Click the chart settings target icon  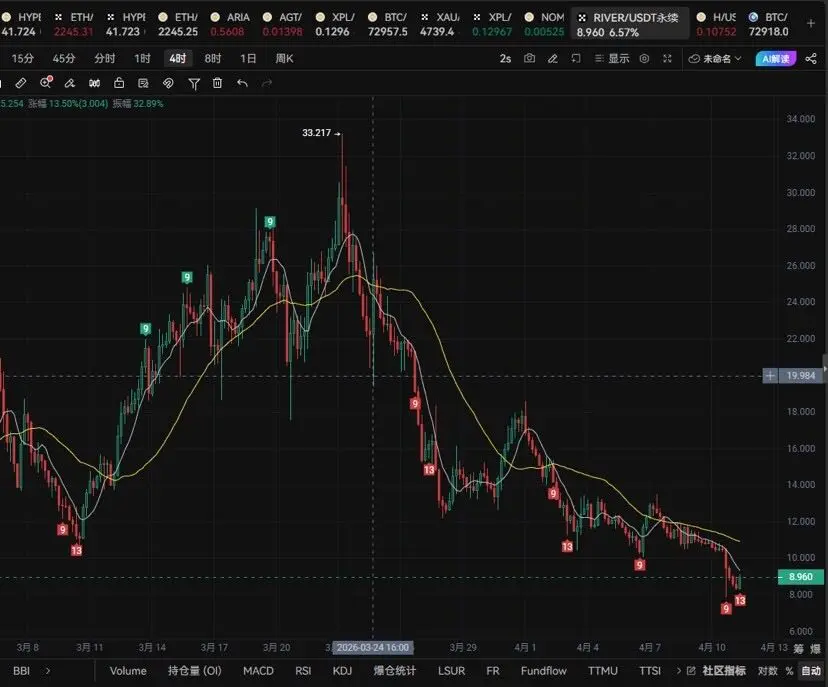click(x=644, y=59)
